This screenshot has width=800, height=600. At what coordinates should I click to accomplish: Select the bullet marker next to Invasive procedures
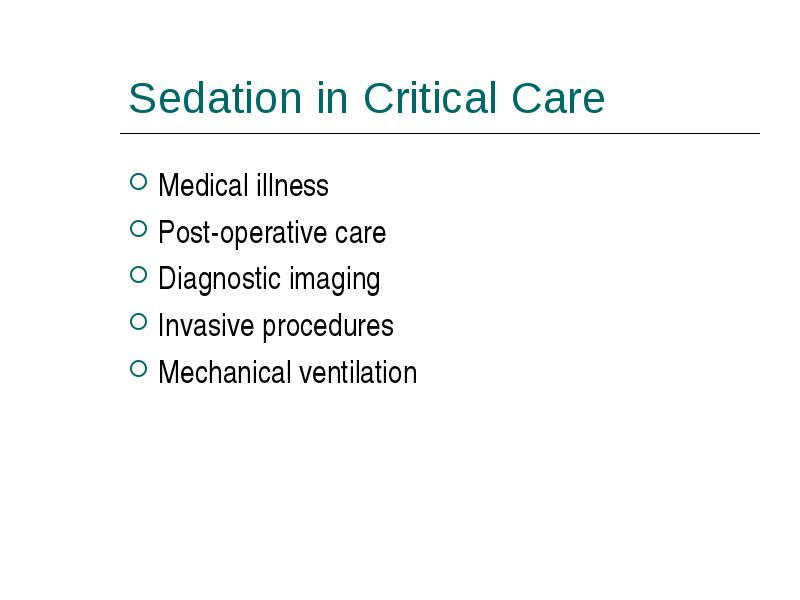click(x=138, y=322)
